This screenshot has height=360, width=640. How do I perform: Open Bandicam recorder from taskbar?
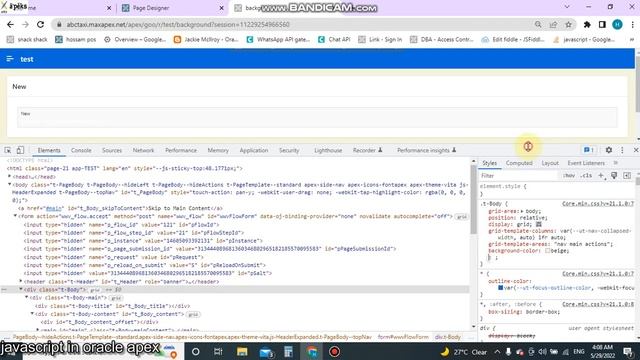[334, 351]
